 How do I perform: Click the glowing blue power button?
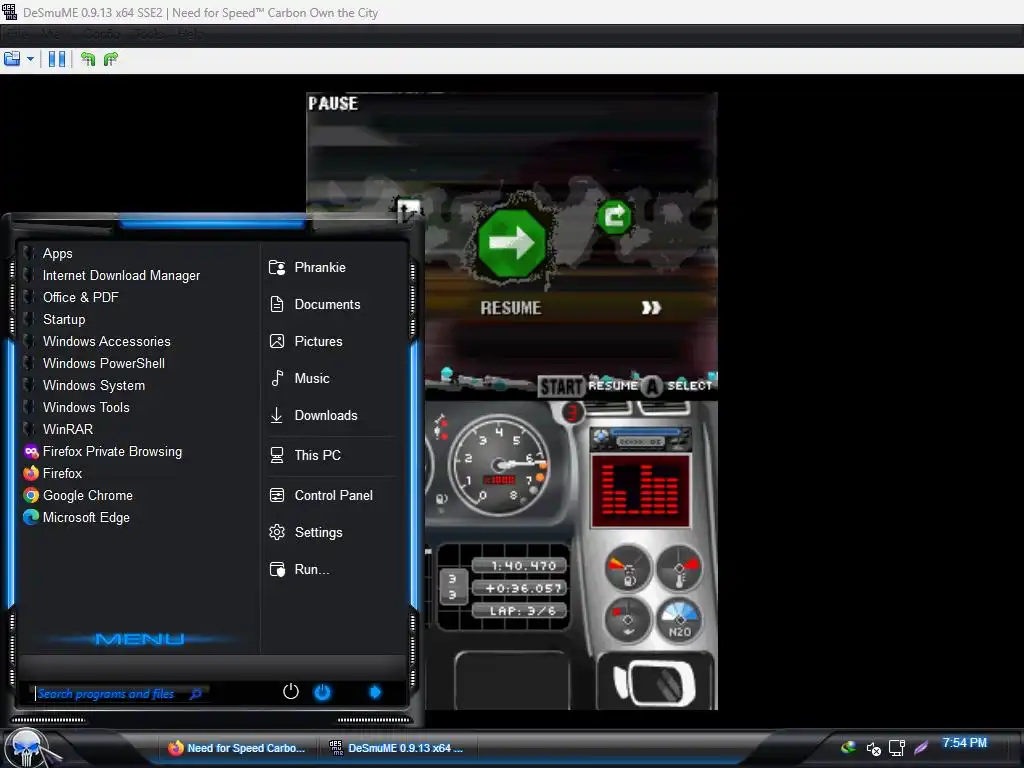tap(323, 692)
